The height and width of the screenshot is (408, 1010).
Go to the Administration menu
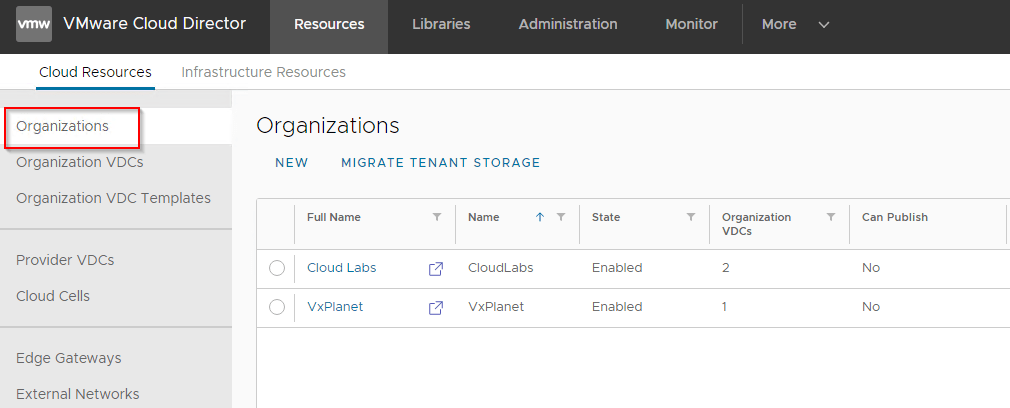(x=567, y=25)
